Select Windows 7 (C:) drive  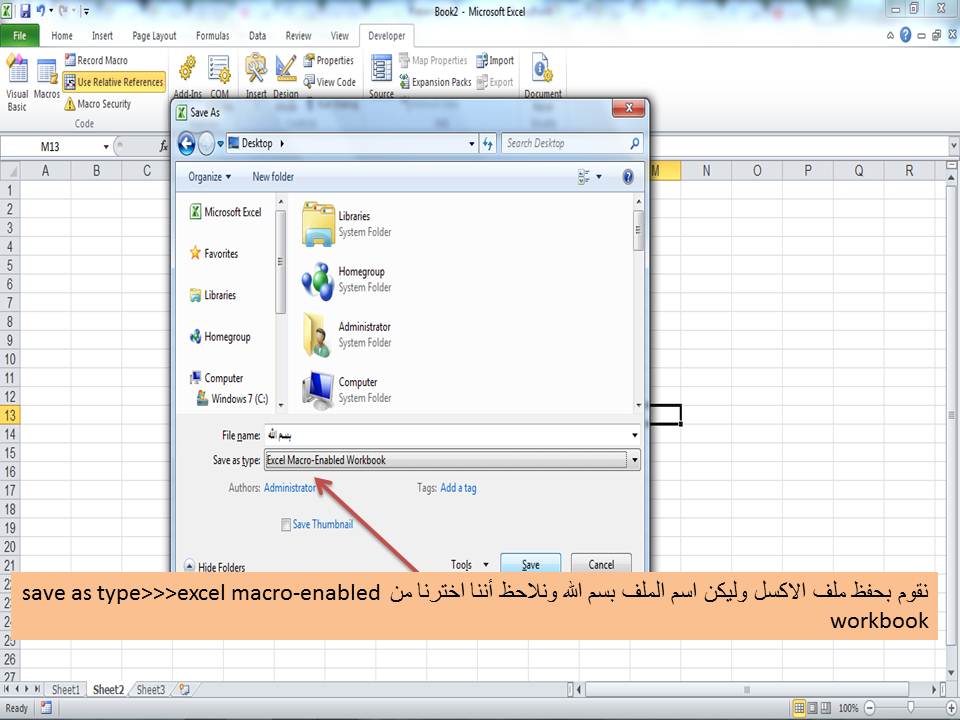click(232, 399)
